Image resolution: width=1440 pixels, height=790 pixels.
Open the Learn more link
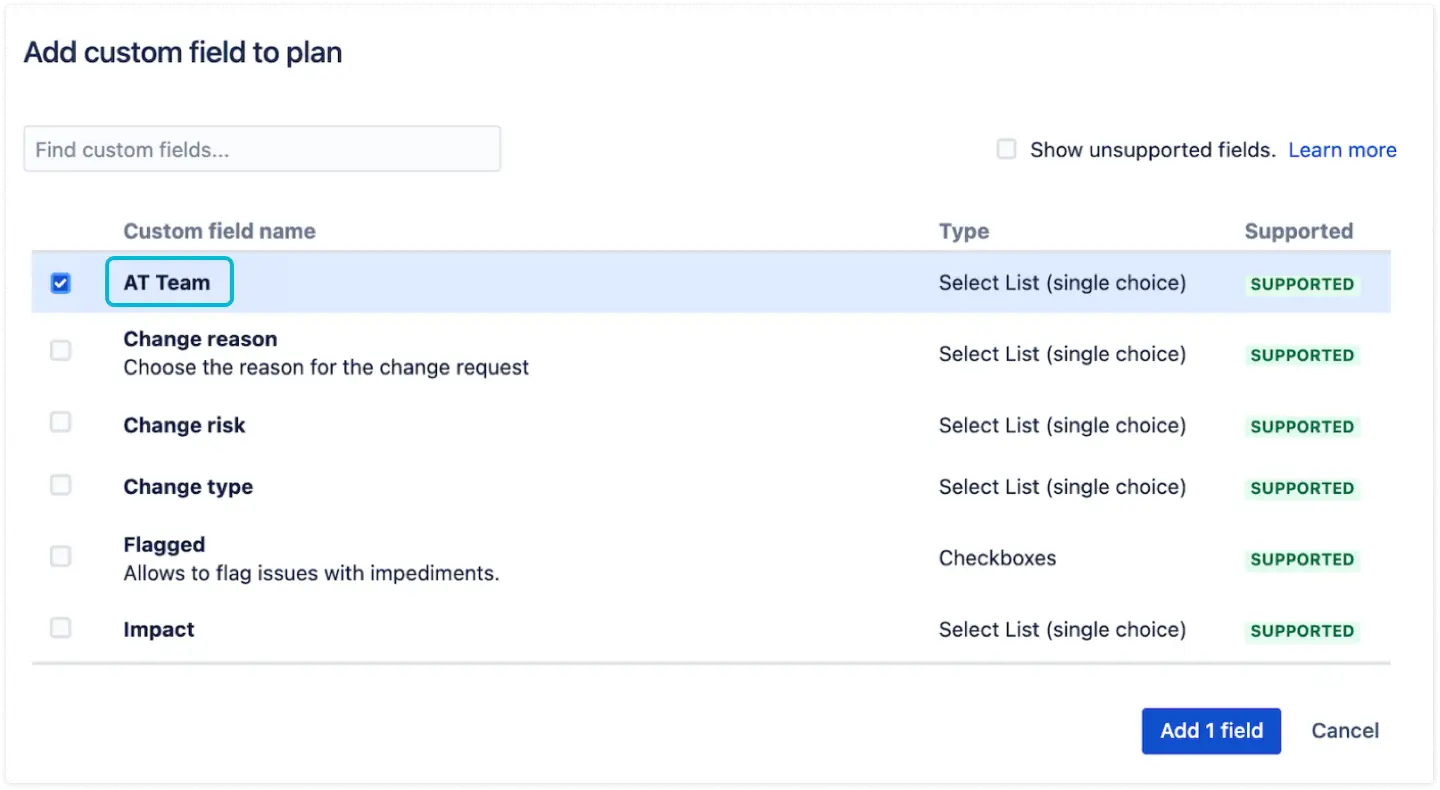click(x=1342, y=150)
